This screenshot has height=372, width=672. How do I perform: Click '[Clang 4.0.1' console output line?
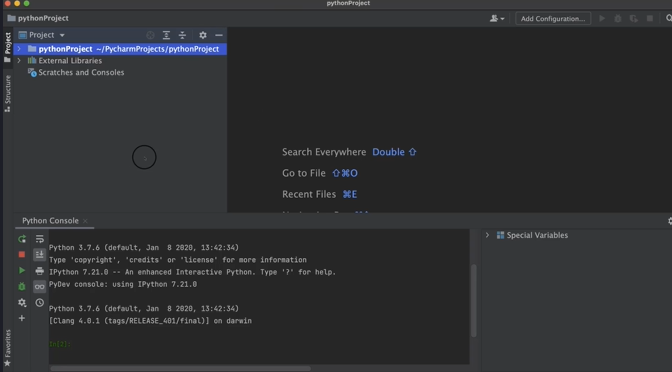click(x=150, y=321)
